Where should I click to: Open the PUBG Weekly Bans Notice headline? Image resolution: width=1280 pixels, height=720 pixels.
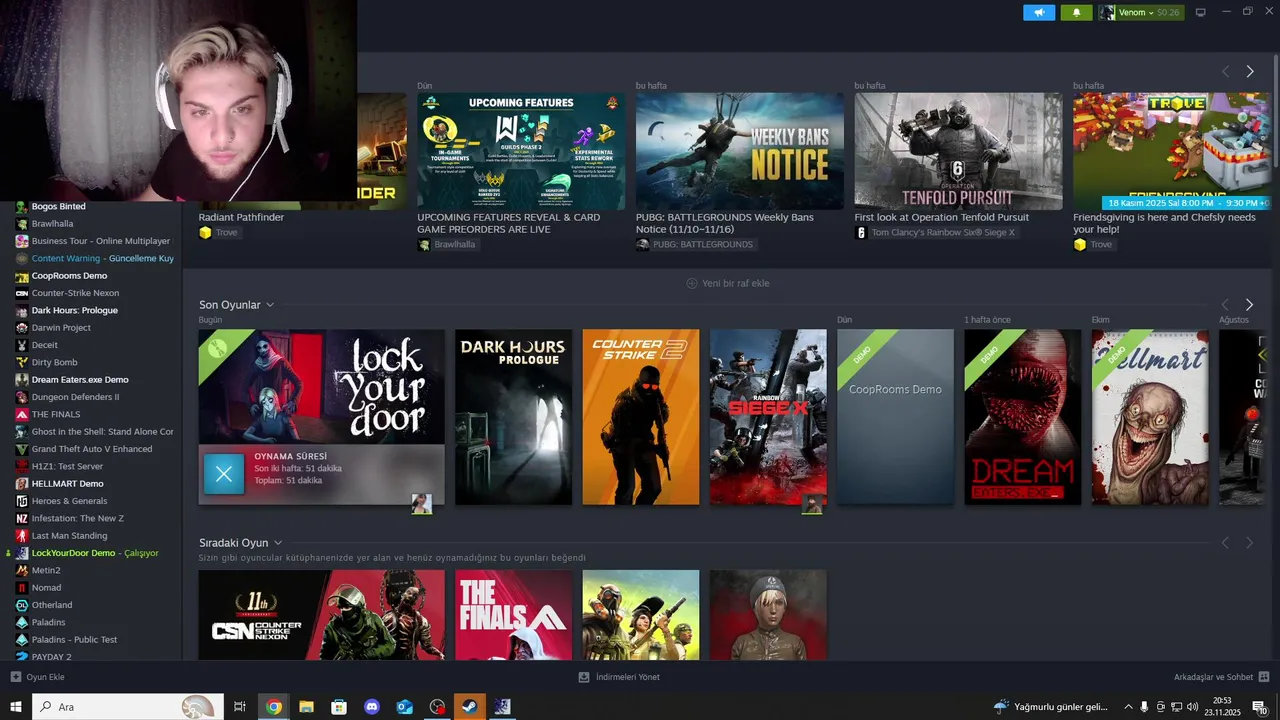(x=725, y=223)
